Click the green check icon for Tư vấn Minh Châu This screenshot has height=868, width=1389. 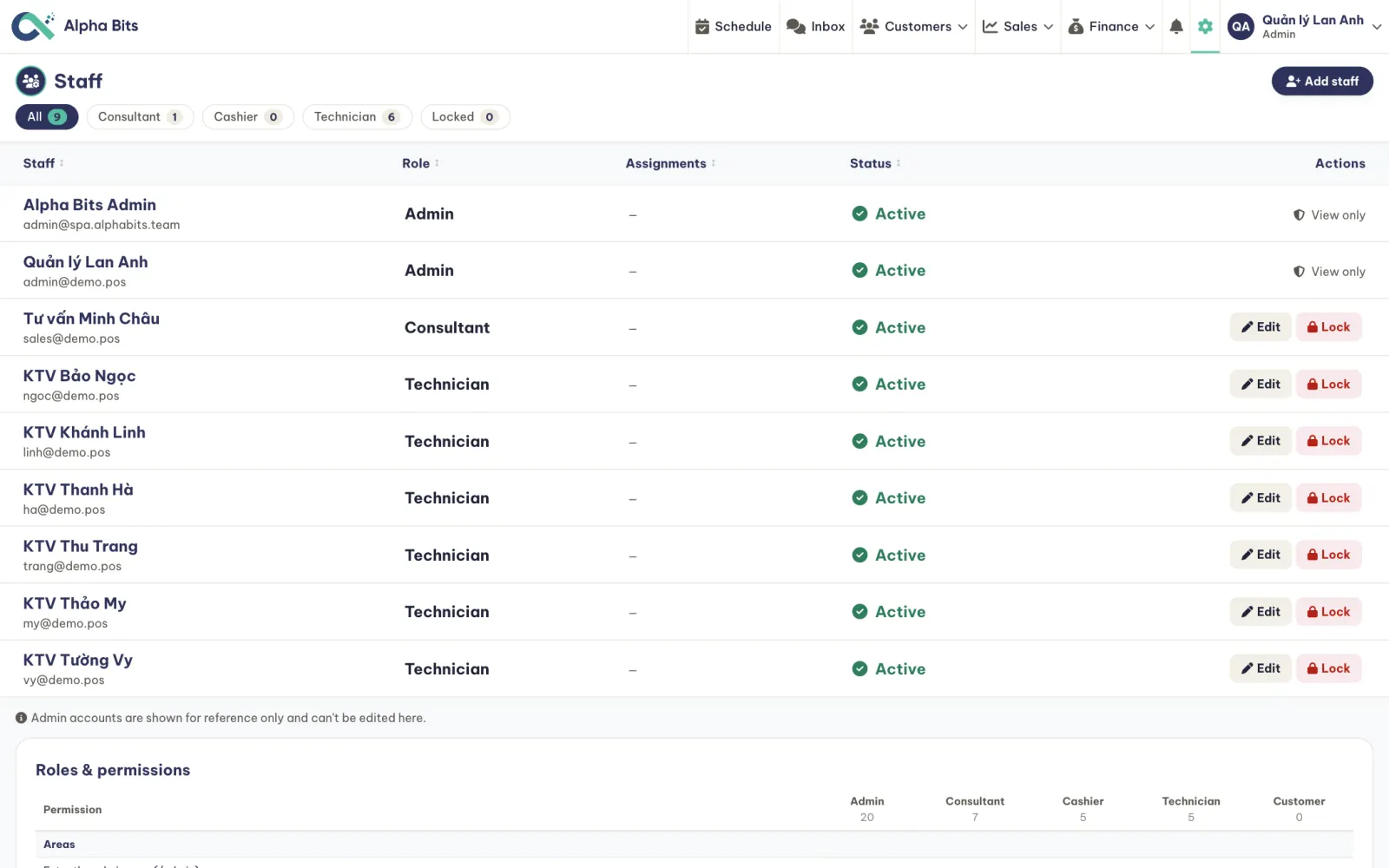coord(859,327)
